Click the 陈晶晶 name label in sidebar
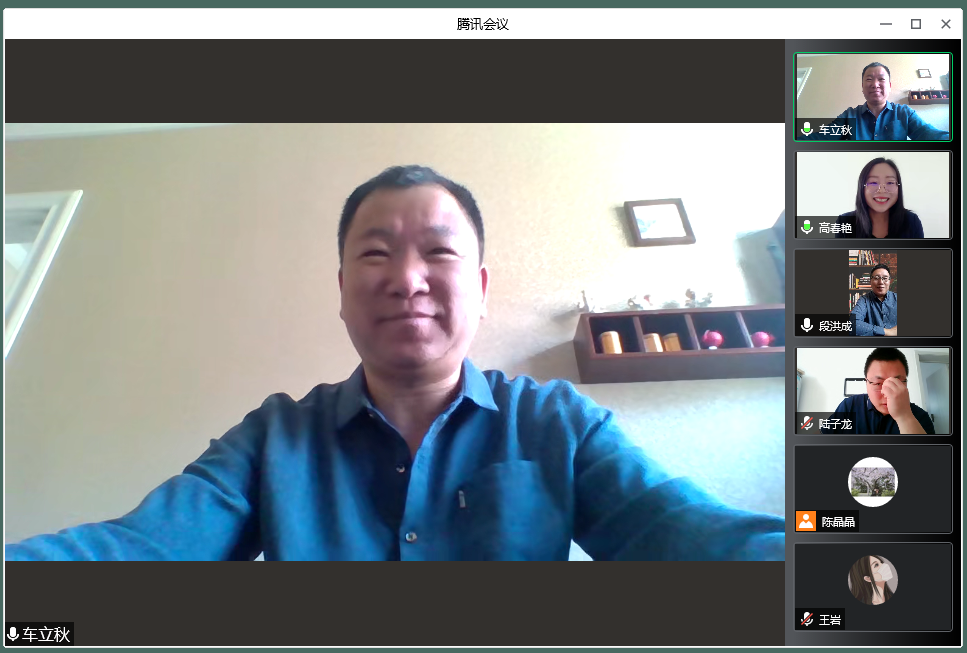Viewport: 967px width, 653px height. [838, 521]
